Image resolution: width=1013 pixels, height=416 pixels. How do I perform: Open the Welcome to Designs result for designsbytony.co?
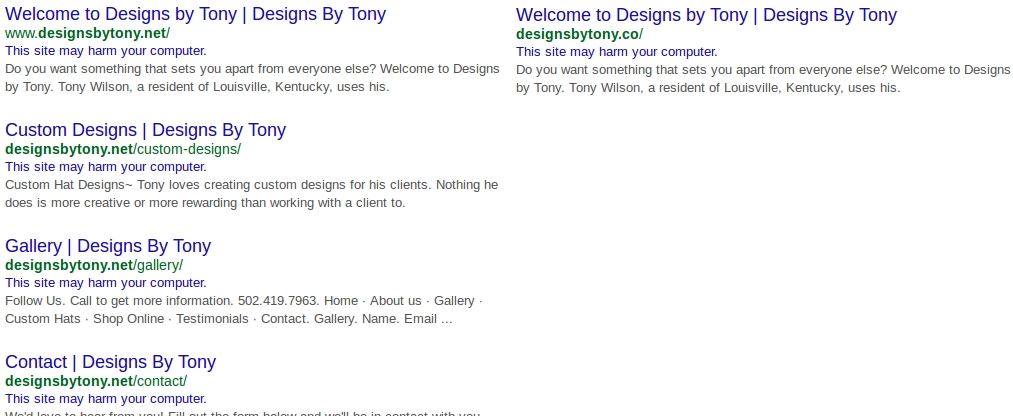[x=706, y=15]
